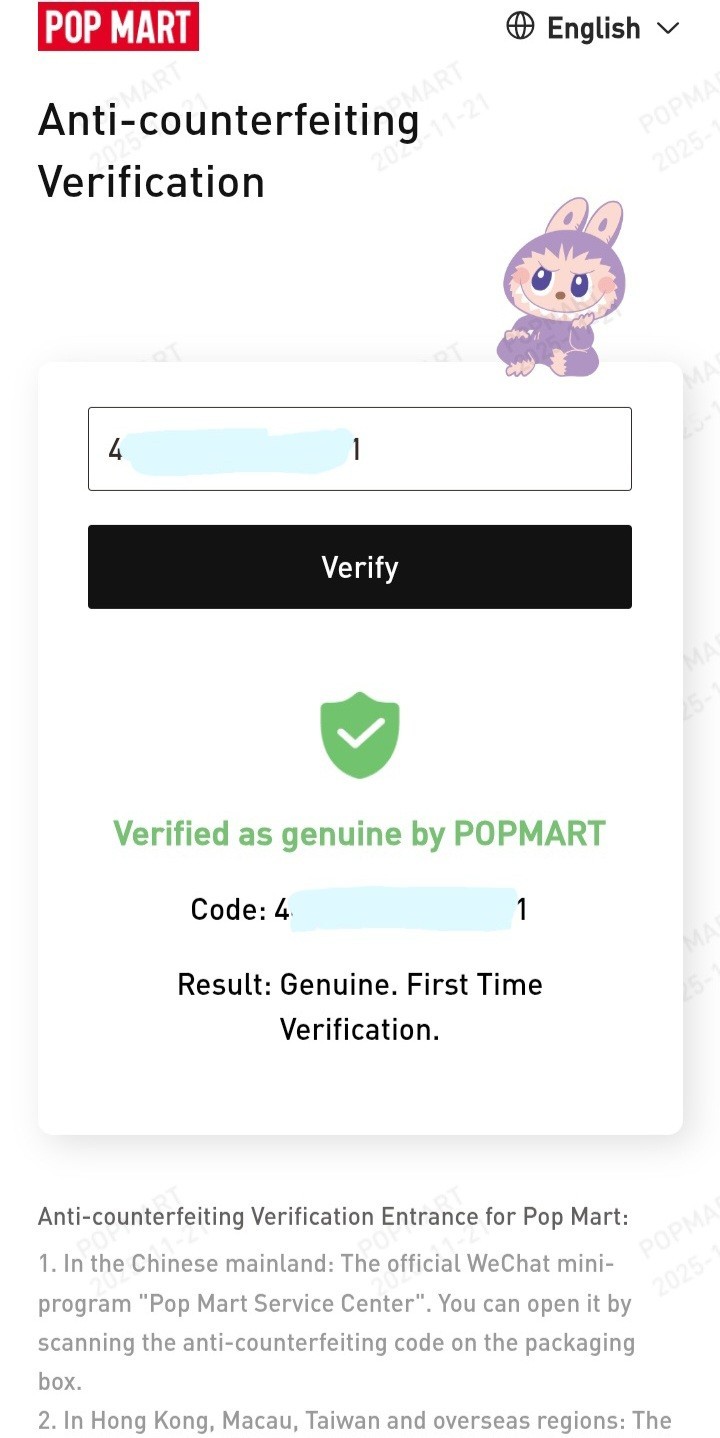The width and height of the screenshot is (720, 1438).
Task: Tap the POP MART logo
Action: pos(118,27)
